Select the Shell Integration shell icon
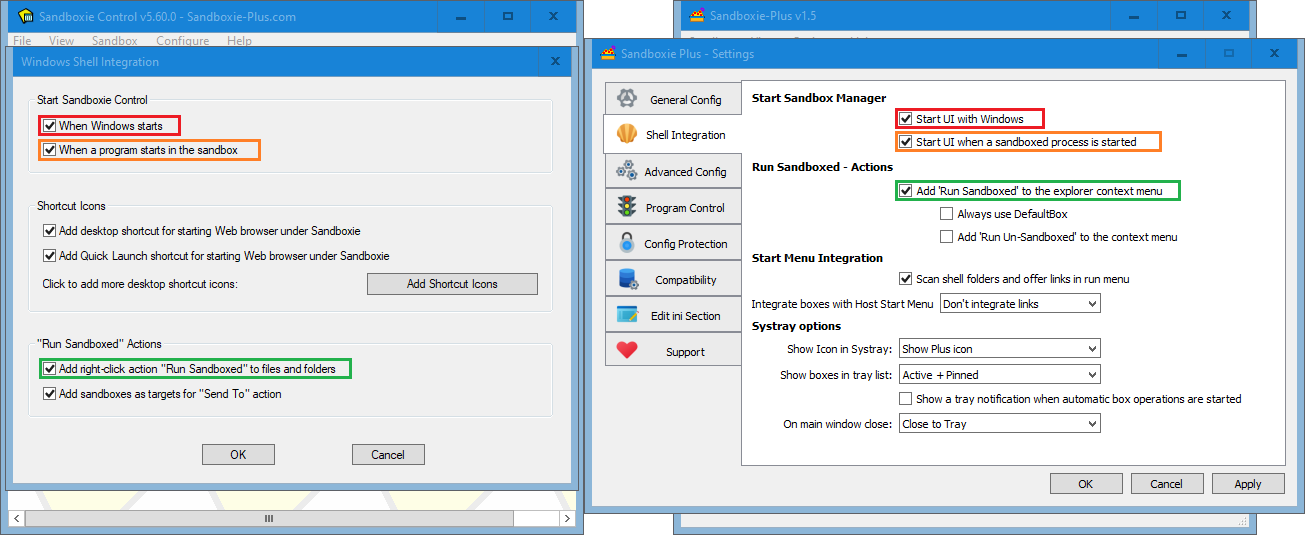The image size is (1305, 535). (627, 135)
